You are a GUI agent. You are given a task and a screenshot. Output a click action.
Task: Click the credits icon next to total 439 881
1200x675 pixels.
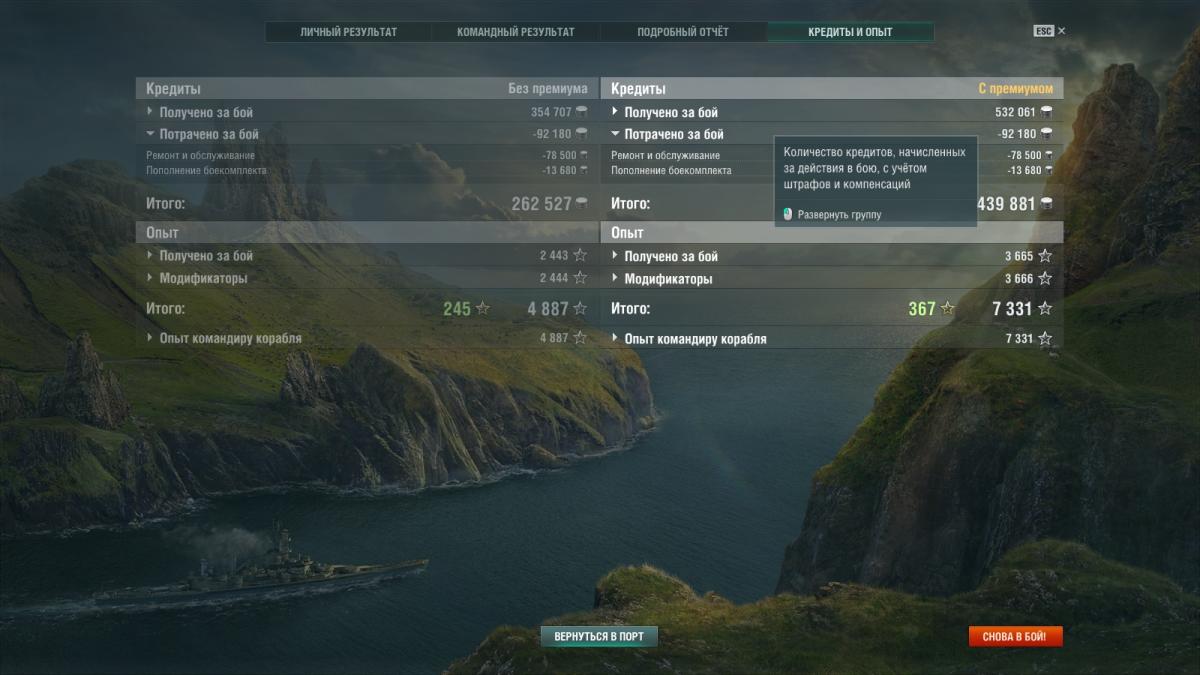pyautogui.click(x=1046, y=204)
